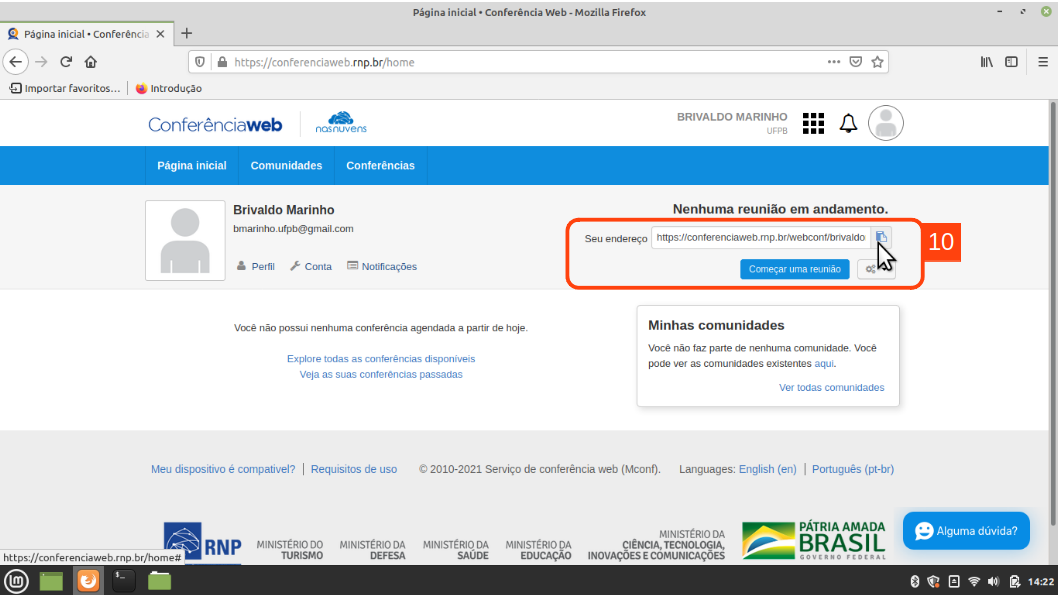Bookmark this page with star icon
The image size is (1058, 595).
tap(877, 62)
